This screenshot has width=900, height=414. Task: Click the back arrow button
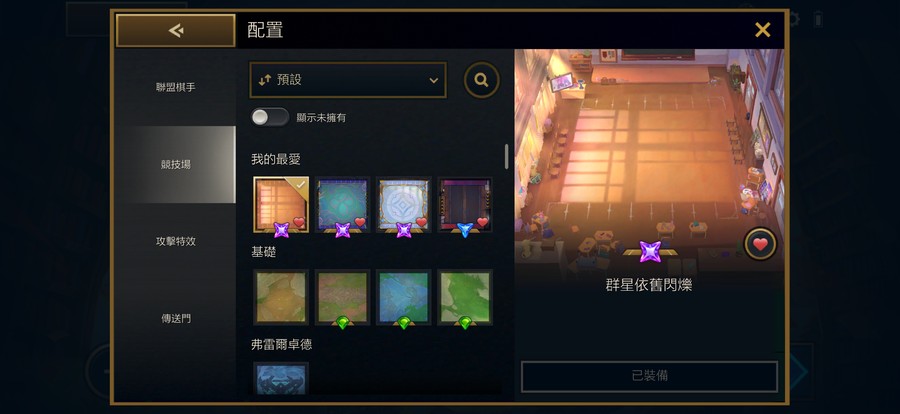[x=176, y=30]
